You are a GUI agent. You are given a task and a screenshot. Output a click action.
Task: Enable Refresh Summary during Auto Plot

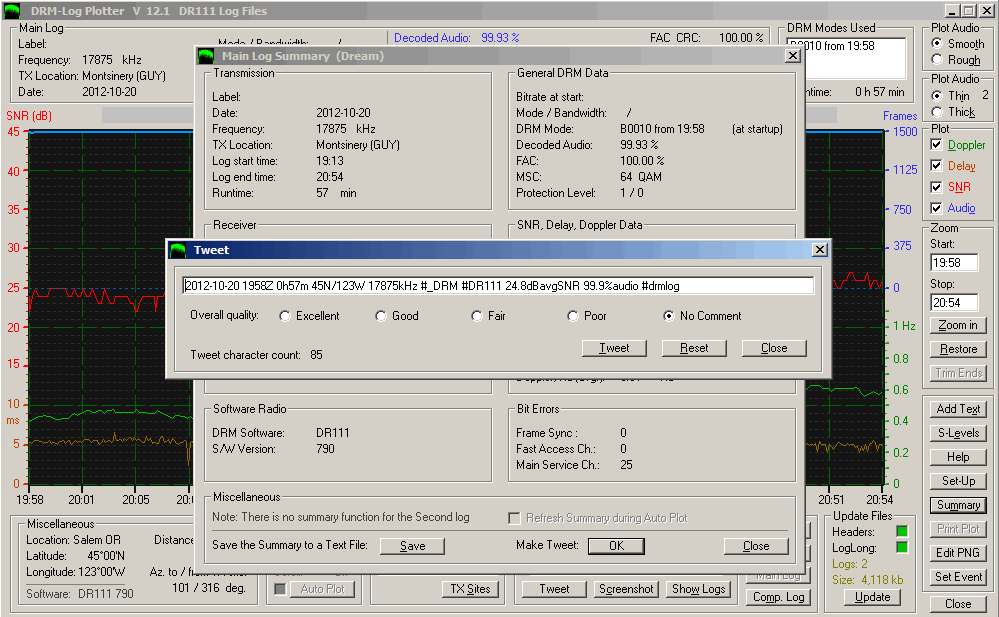pyautogui.click(x=514, y=518)
